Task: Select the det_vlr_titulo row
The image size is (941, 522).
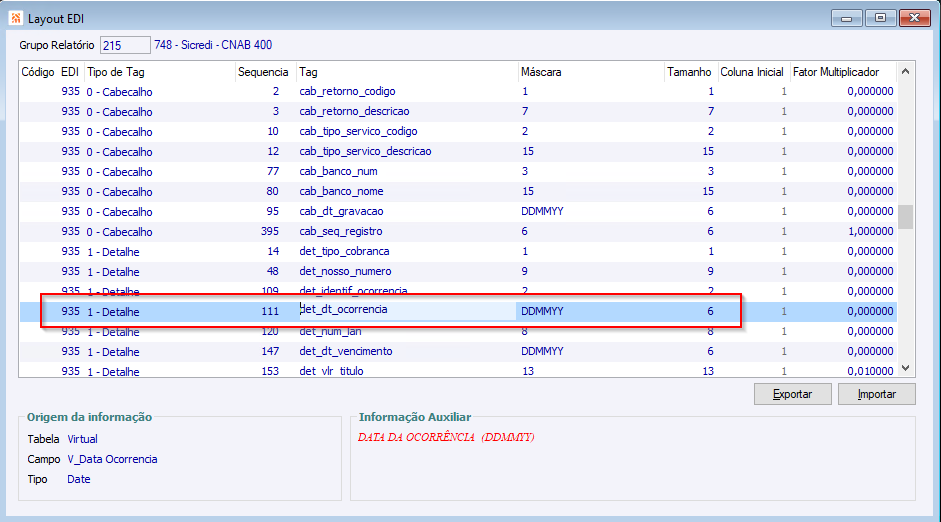Action: click(x=458, y=371)
